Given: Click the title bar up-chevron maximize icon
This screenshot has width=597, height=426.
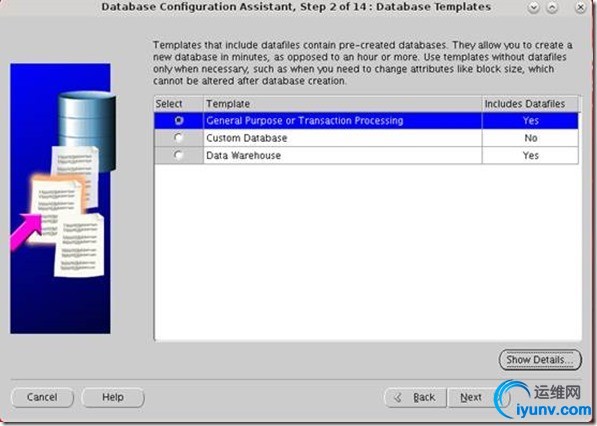Looking at the screenshot, I should pyautogui.click(x=552, y=7).
